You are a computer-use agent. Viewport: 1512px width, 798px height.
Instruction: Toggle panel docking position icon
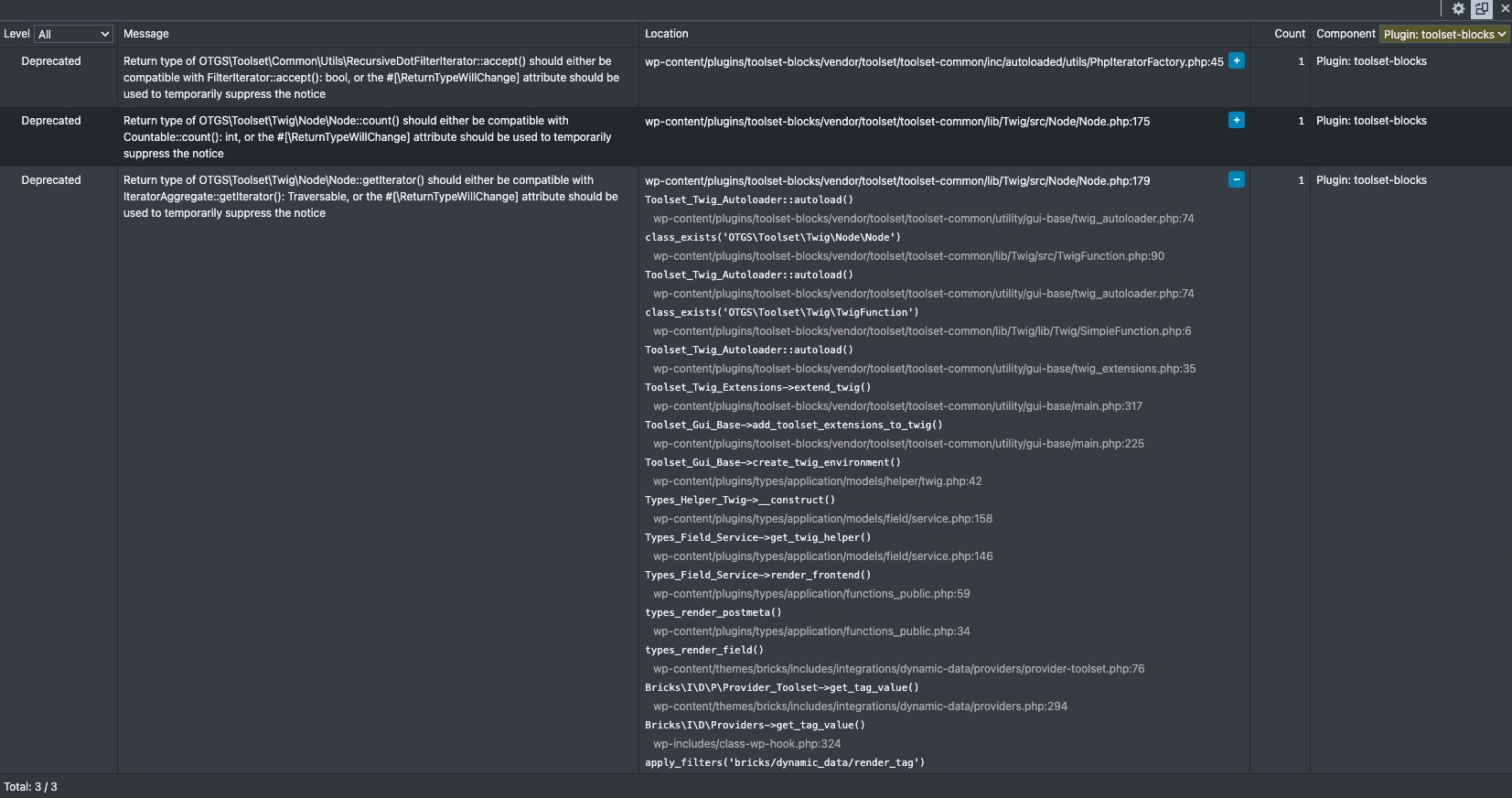coord(1482,8)
